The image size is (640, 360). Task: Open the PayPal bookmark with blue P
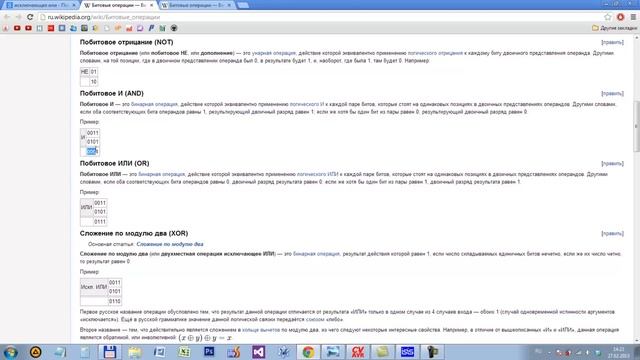click(151, 28)
